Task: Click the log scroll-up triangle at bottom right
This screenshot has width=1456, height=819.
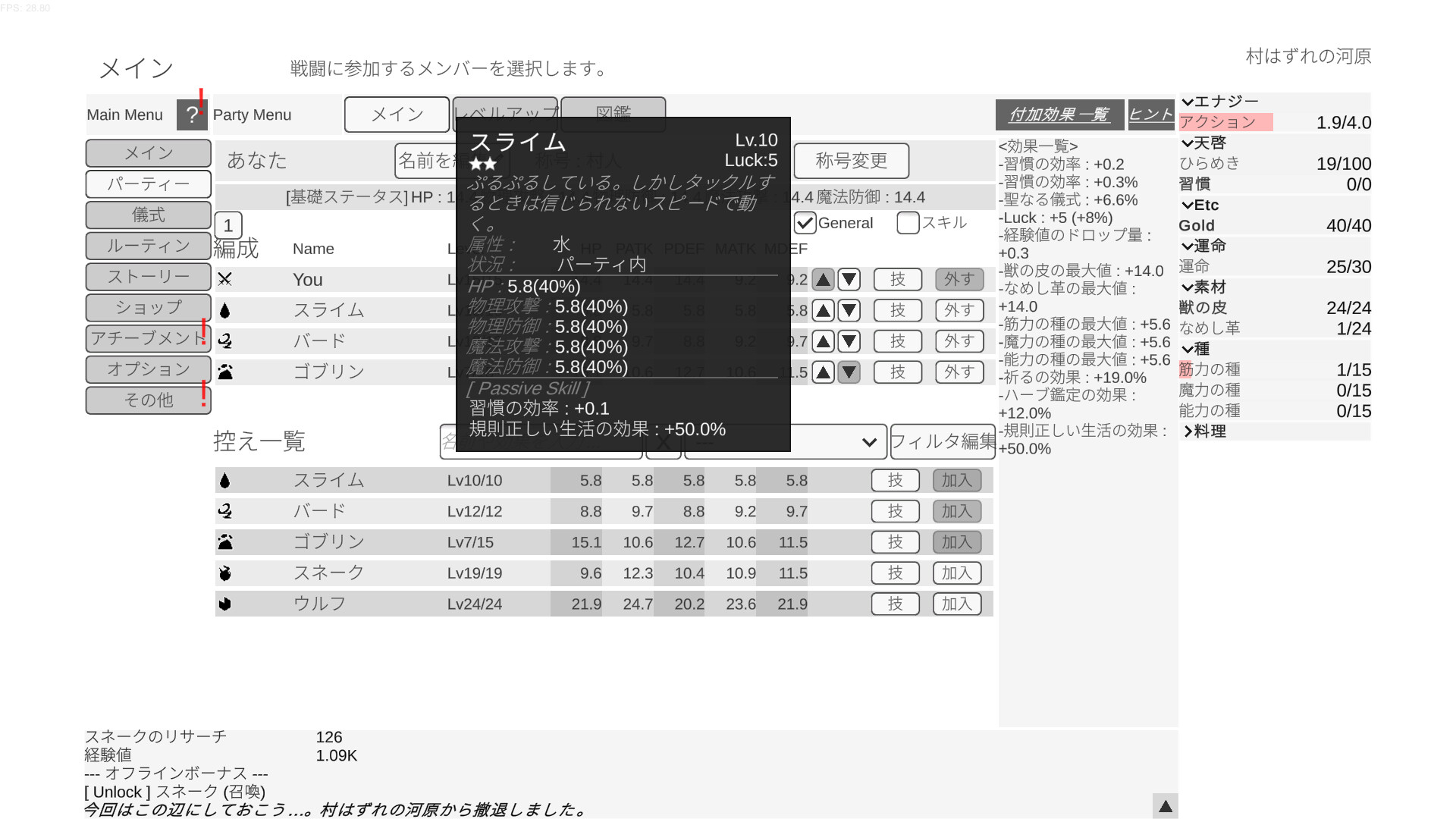Action: (1166, 805)
